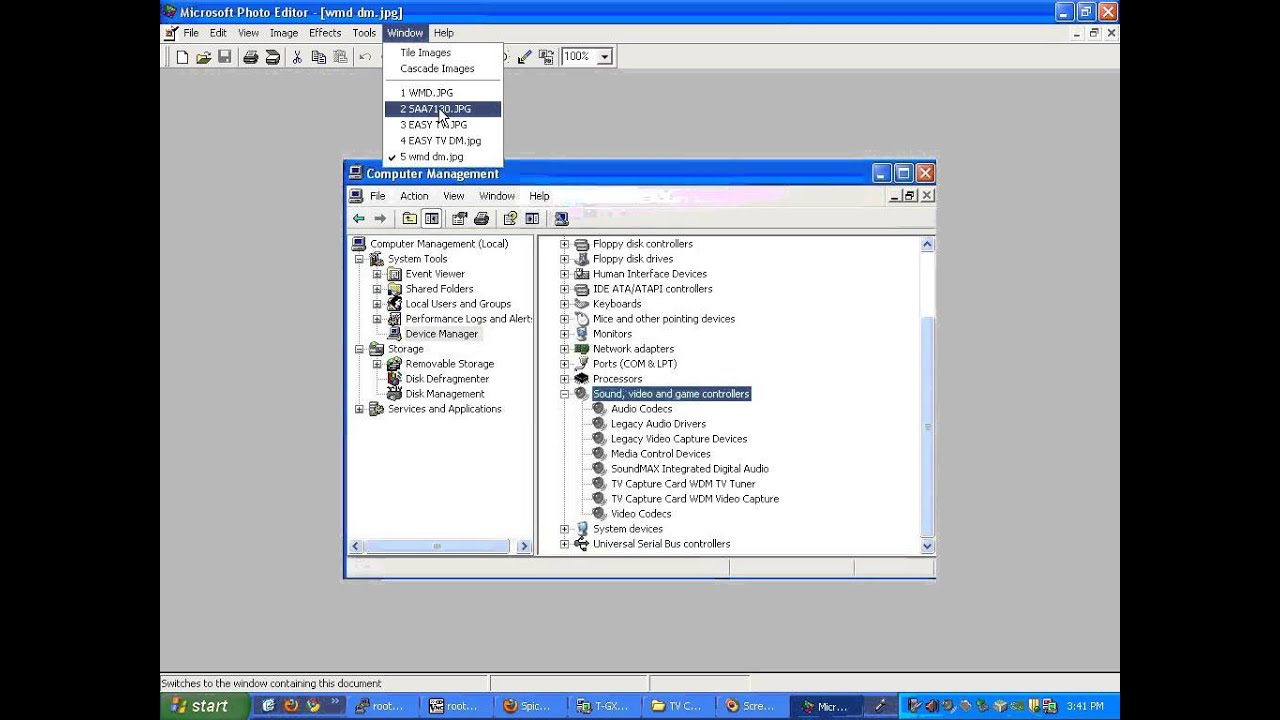Click the toolbar icon just left of zoom box
Viewport: 1280px width, 720px height.
tap(546, 57)
